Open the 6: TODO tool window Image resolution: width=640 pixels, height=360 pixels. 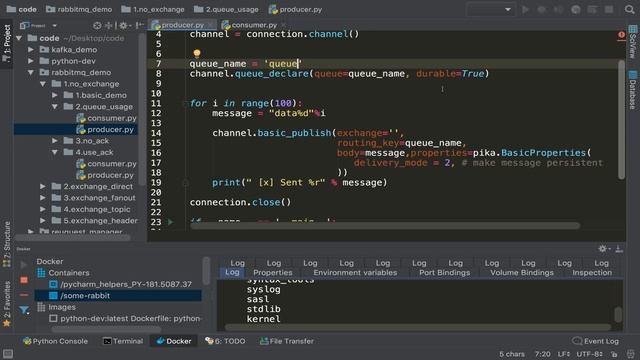pyautogui.click(x=225, y=341)
